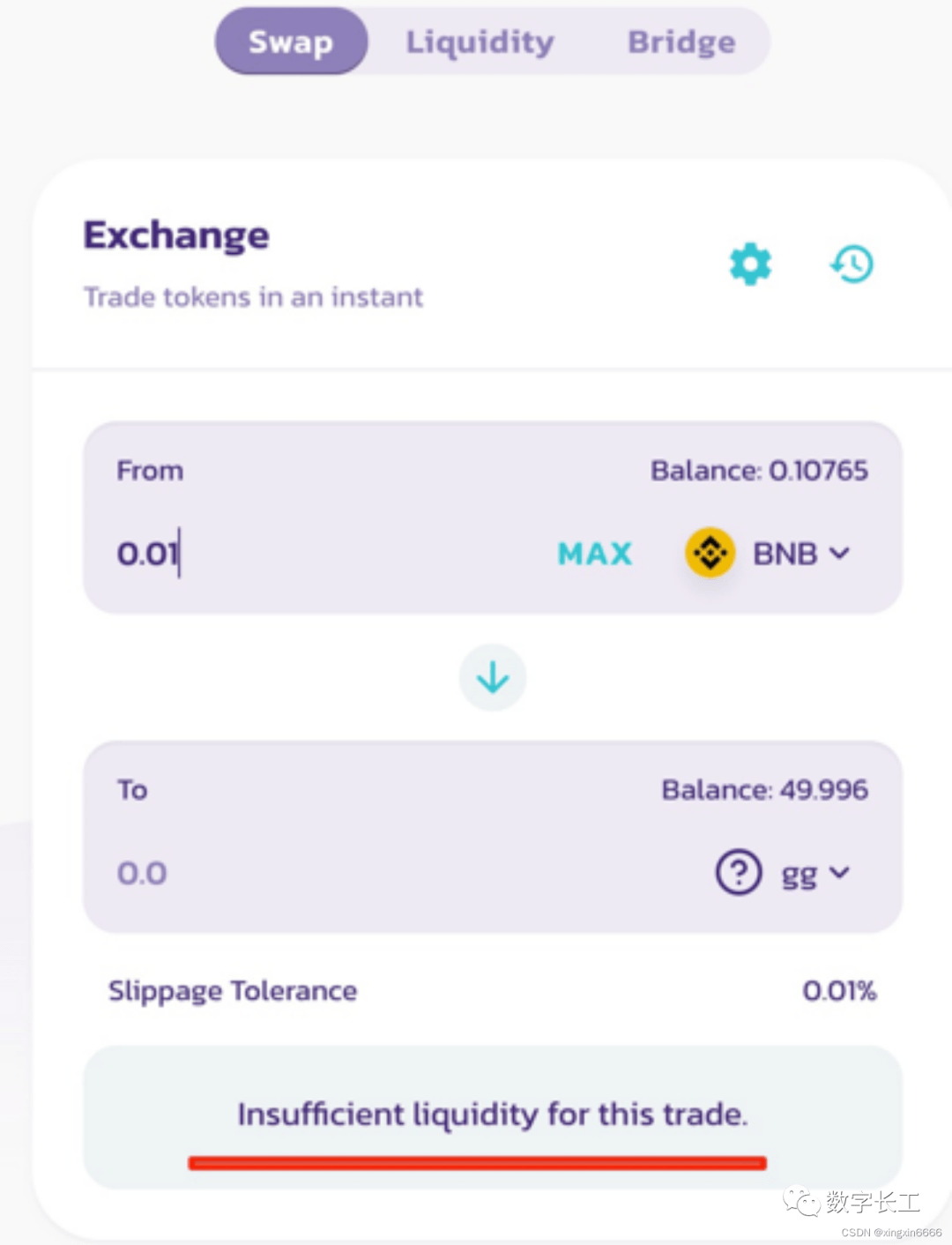This screenshot has height=1245, width=952.
Task: Click the Slippage Tolerance 0.01% value
Action: coord(839,991)
